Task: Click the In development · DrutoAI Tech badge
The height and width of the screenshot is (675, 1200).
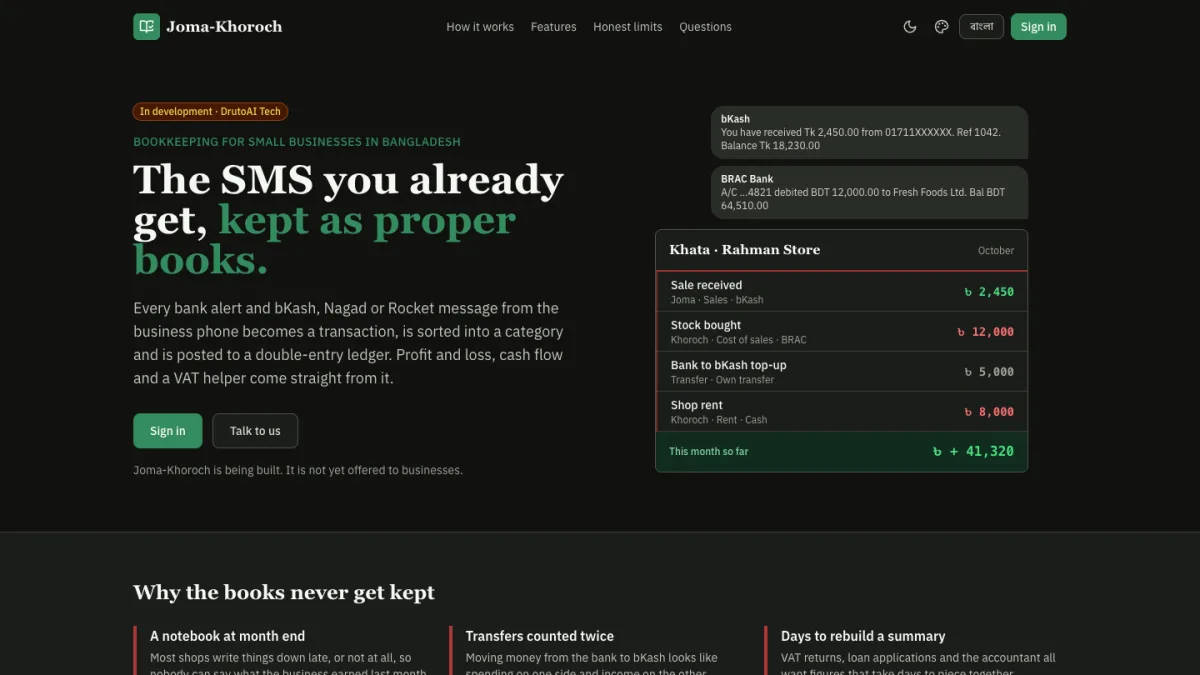Action: point(210,112)
